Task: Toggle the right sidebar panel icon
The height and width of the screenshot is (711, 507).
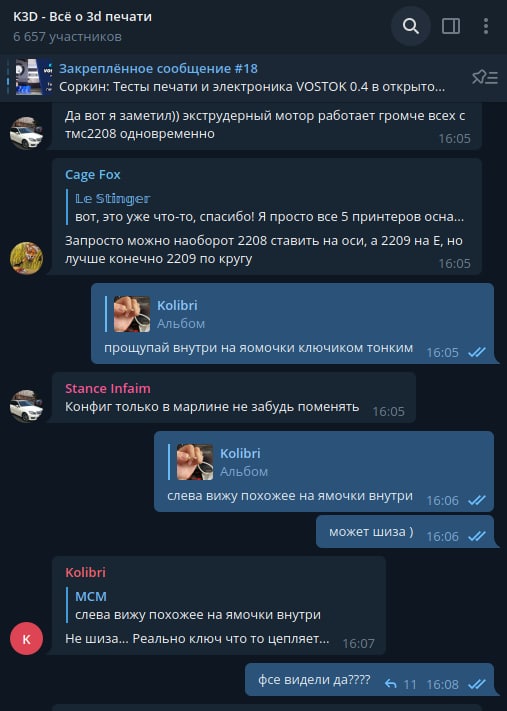Action: click(451, 26)
